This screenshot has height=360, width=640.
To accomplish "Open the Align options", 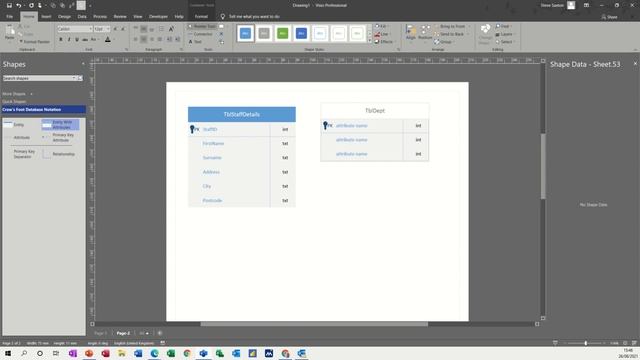I will click(410, 32).
